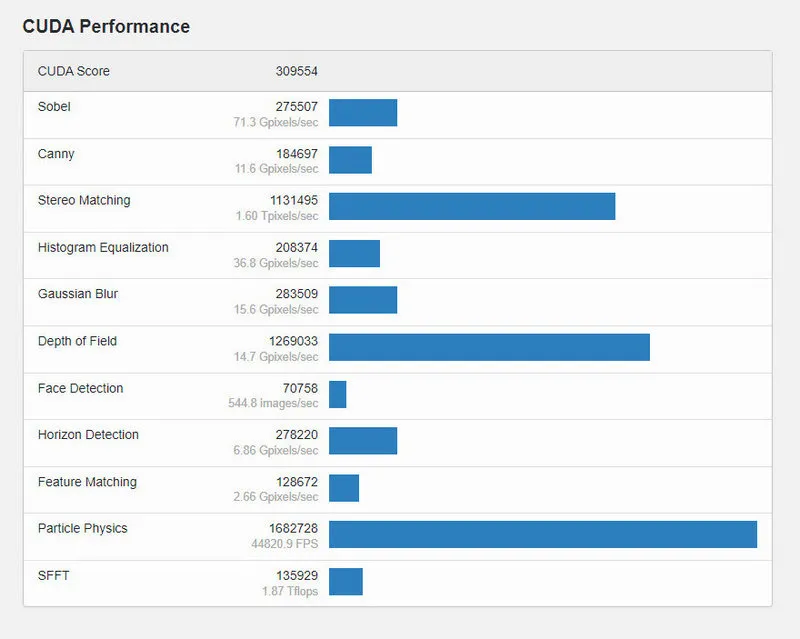Click the Particle Physics score bar

click(x=543, y=534)
